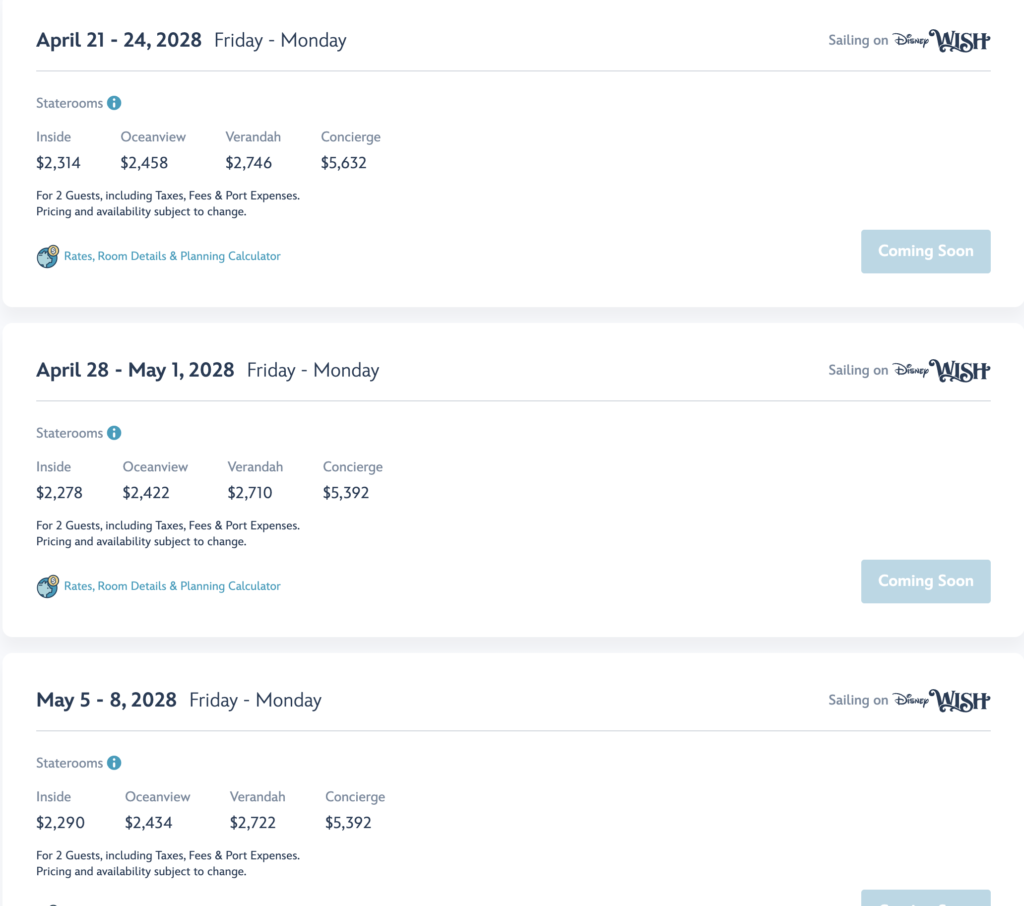Screen dimensions: 1024x906
Task: Open Rates, Room Details link for April 28 sailing
Action: point(172,586)
